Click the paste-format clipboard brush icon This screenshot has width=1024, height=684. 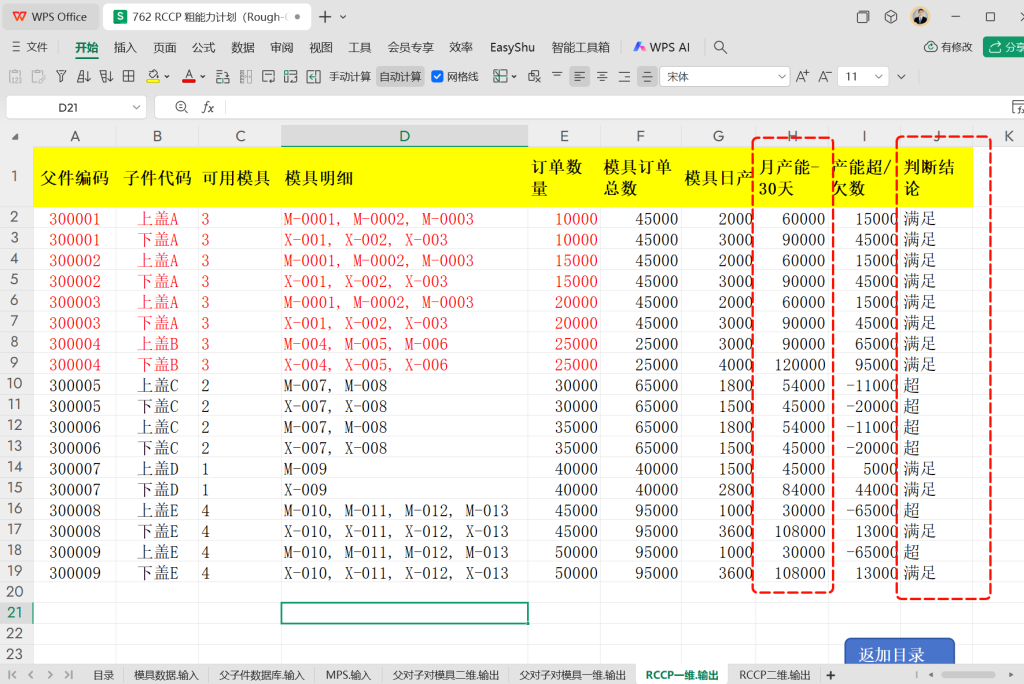(39, 76)
